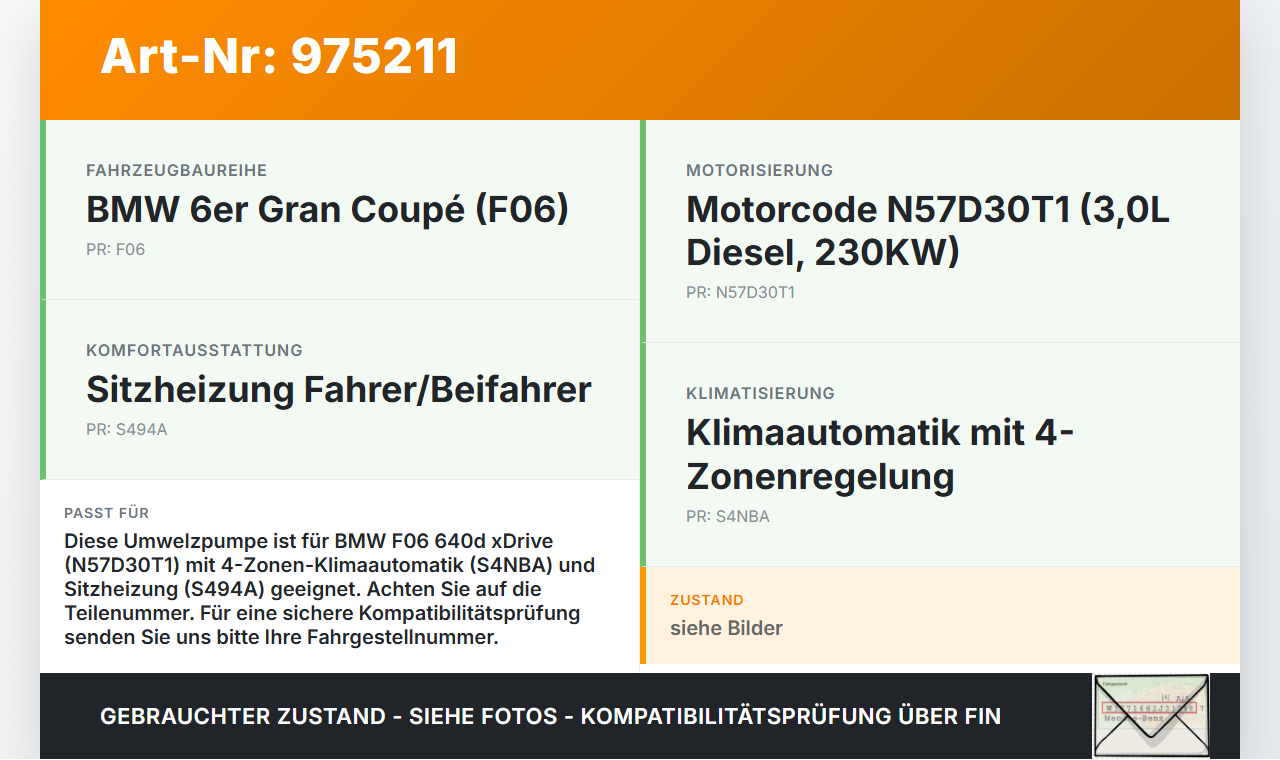Click the KOMFORTAUSSTATTUNG label
1280x760 pixels.
(x=194, y=350)
